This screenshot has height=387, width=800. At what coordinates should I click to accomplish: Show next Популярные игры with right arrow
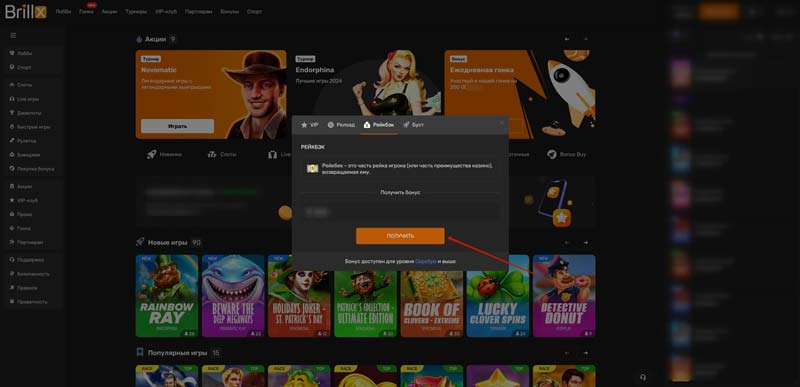tap(586, 353)
